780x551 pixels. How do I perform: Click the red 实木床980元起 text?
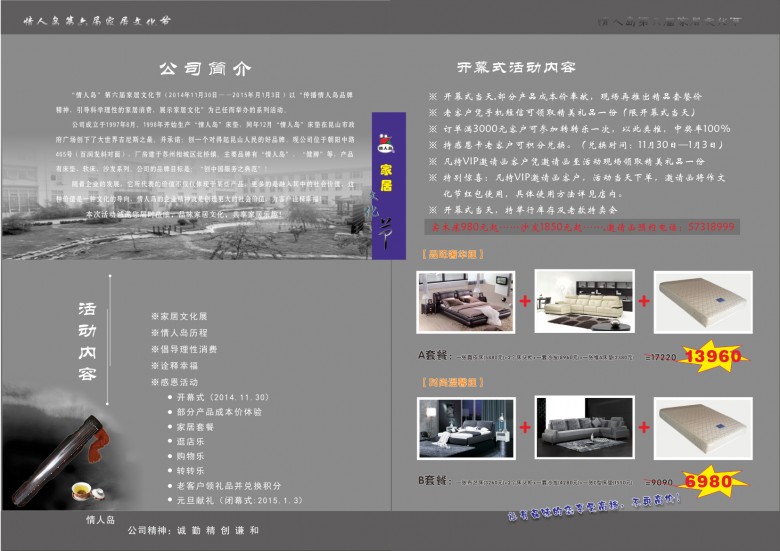click(464, 227)
